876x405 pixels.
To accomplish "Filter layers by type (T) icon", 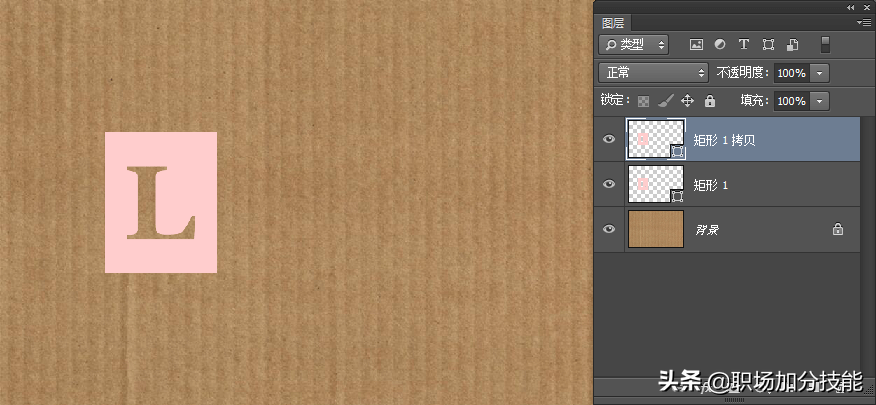I will (744, 45).
